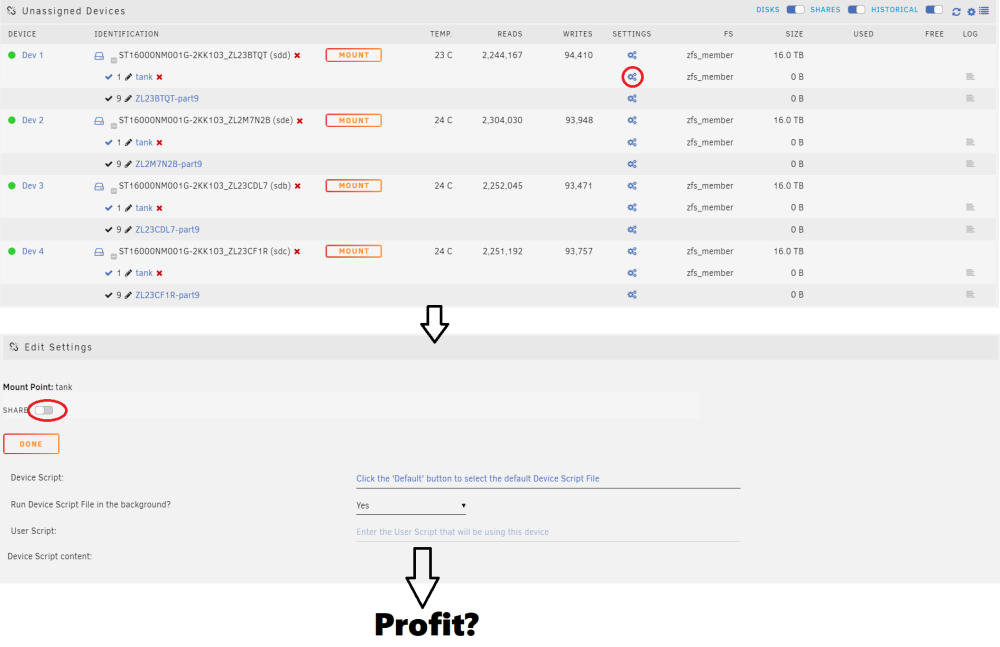The width and height of the screenshot is (1000, 647).
Task: Mount the Dev 2 disk
Action: 354,121
